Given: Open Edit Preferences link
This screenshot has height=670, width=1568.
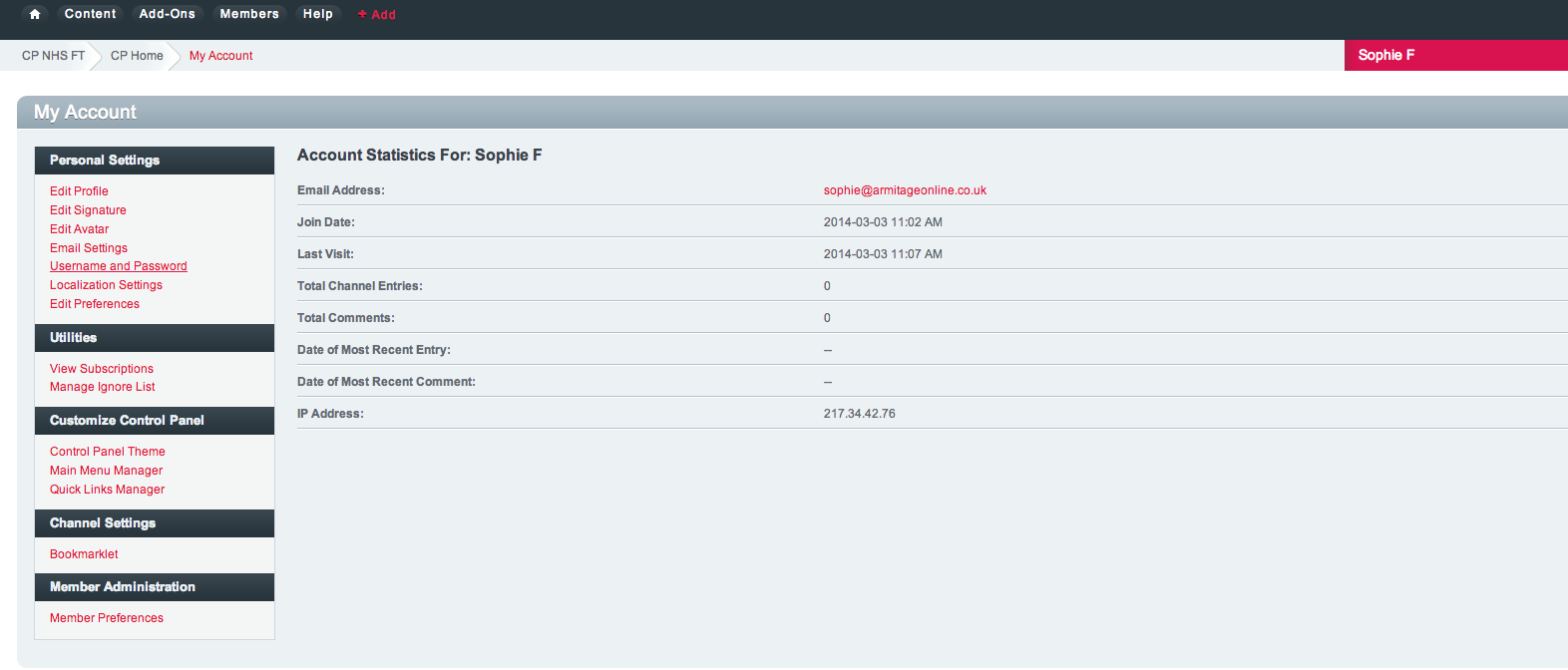Looking at the screenshot, I should (95, 304).
